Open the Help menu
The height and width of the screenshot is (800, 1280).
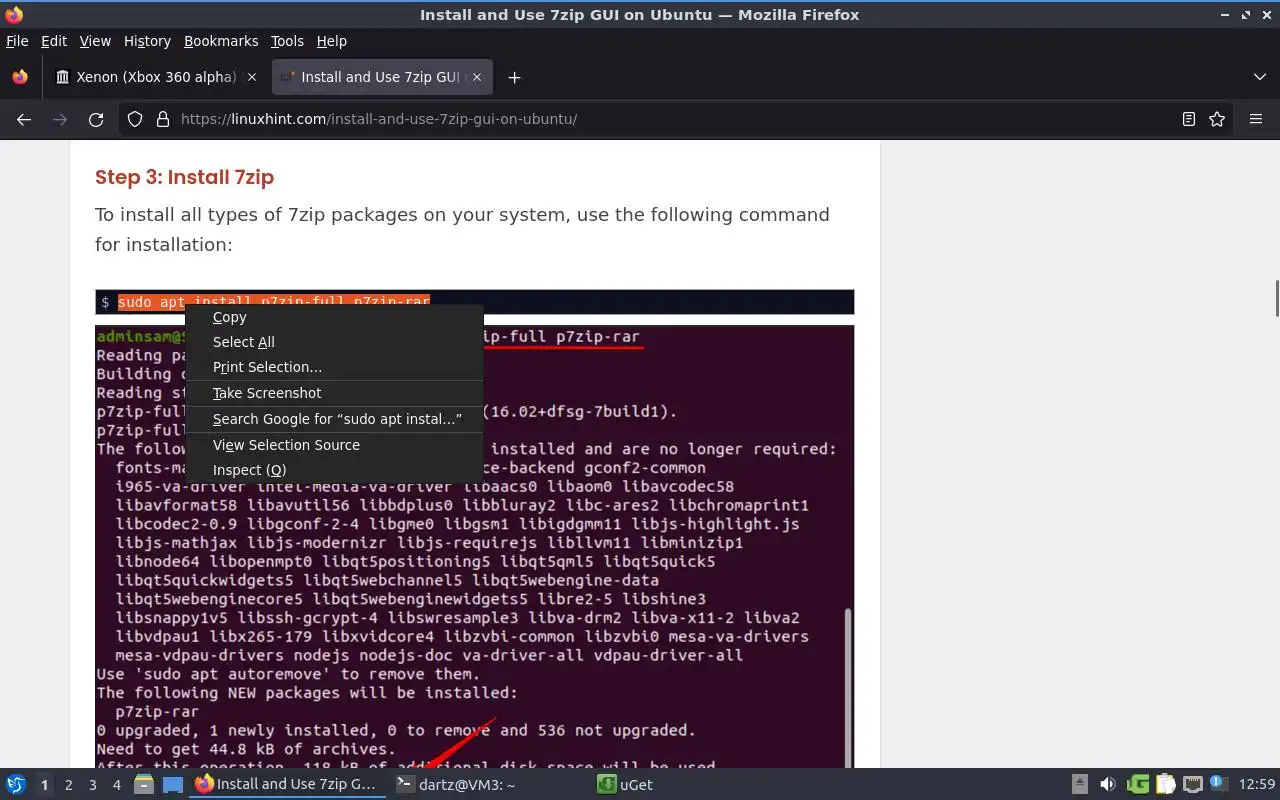[332, 41]
